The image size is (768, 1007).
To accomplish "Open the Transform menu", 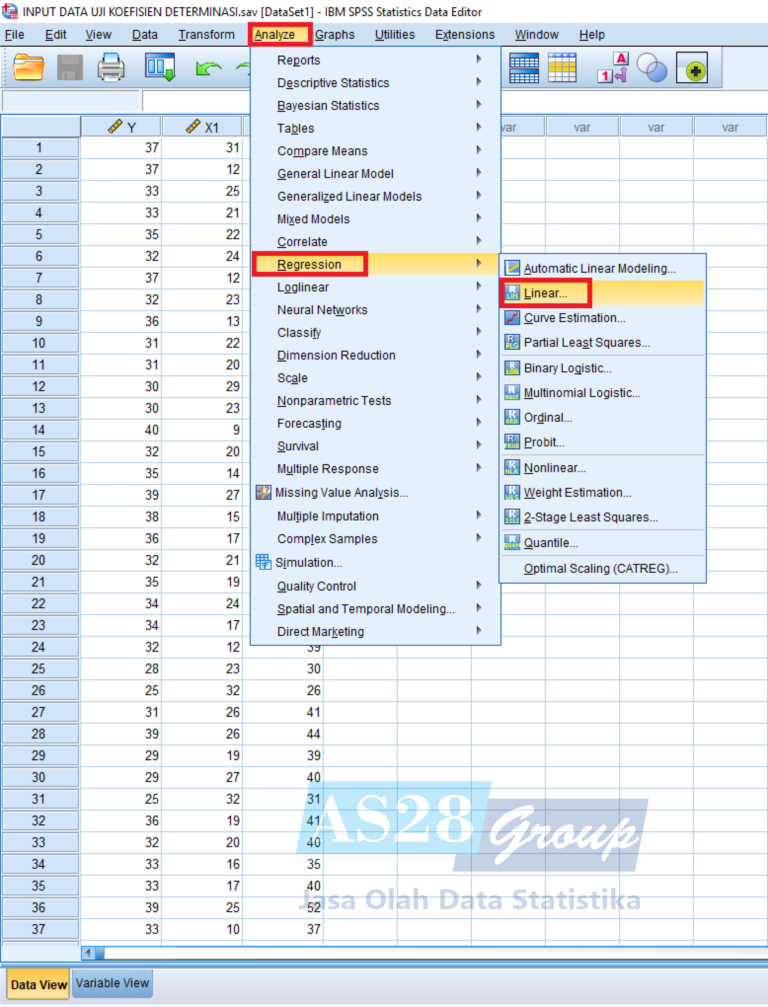I will pyautogui.click(x=206, y=34).
